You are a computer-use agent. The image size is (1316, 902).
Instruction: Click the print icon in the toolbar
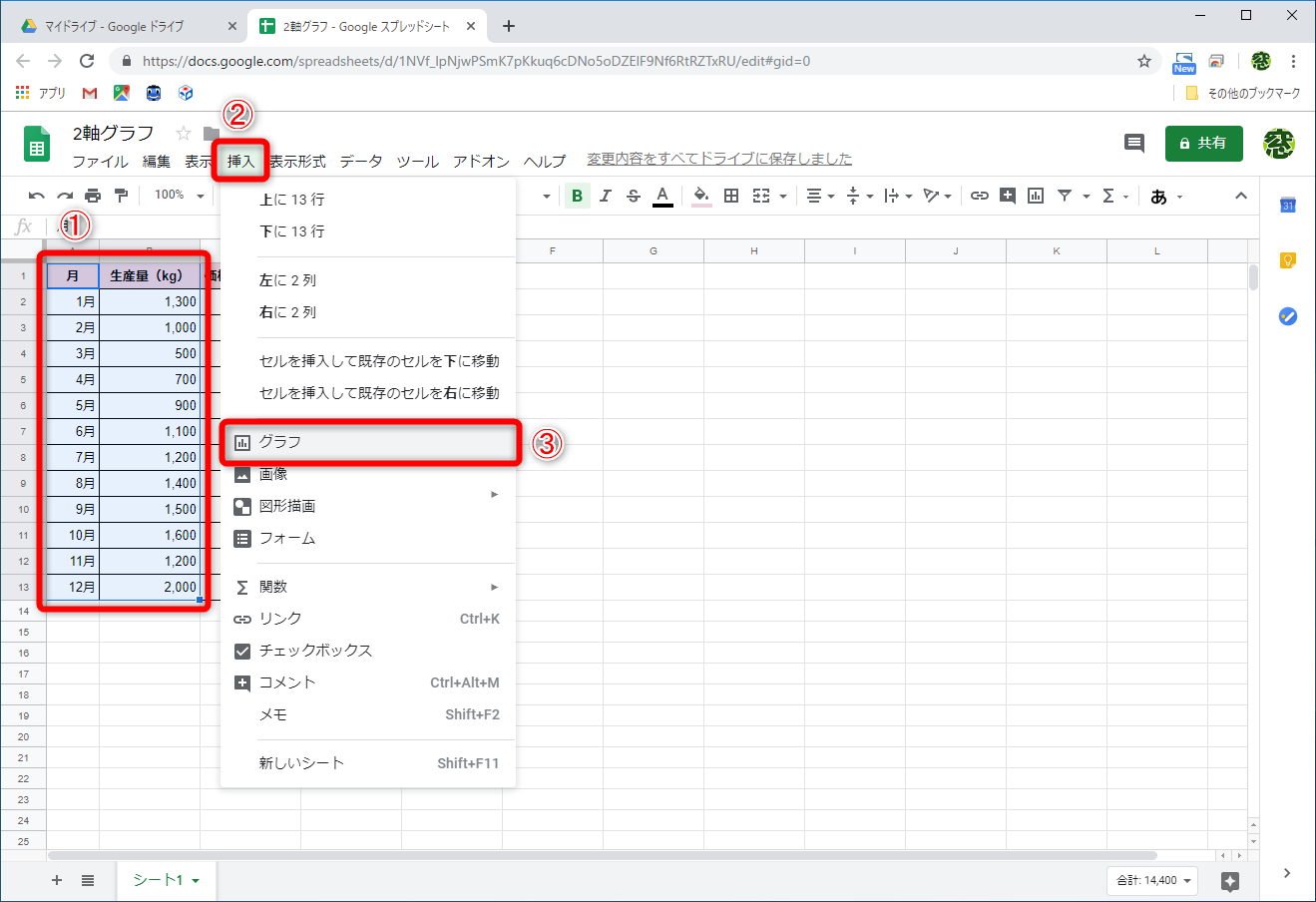click(93, 196)
